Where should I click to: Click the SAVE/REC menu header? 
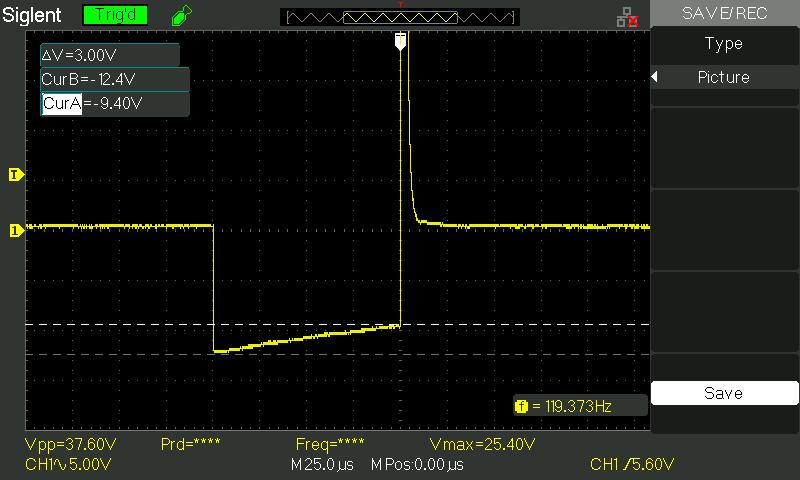tap(723, 13)
